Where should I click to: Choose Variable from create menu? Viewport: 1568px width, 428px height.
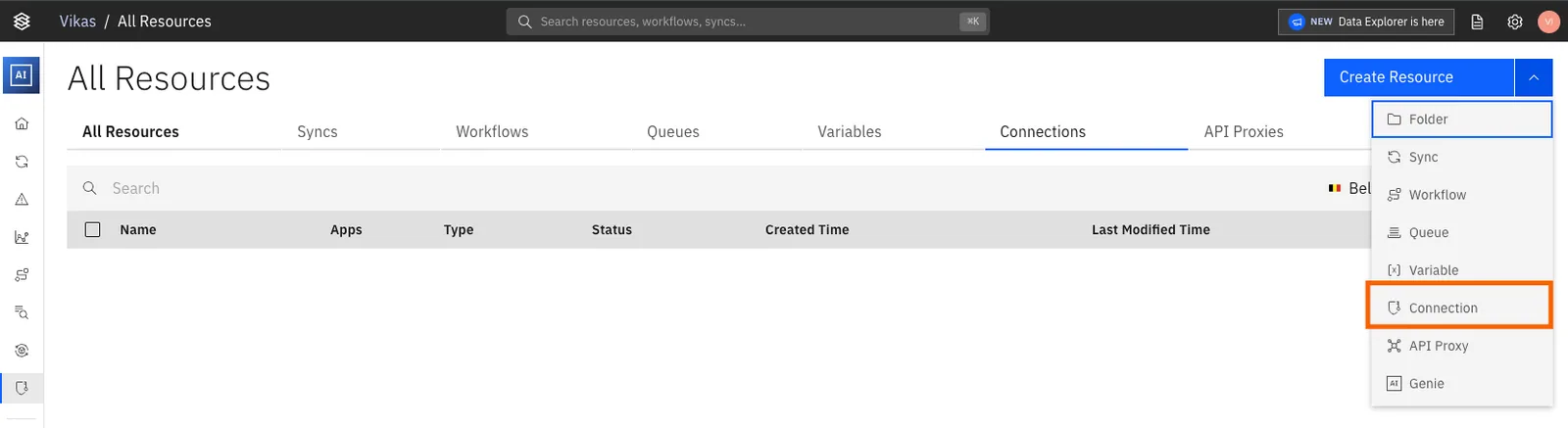1461,270
